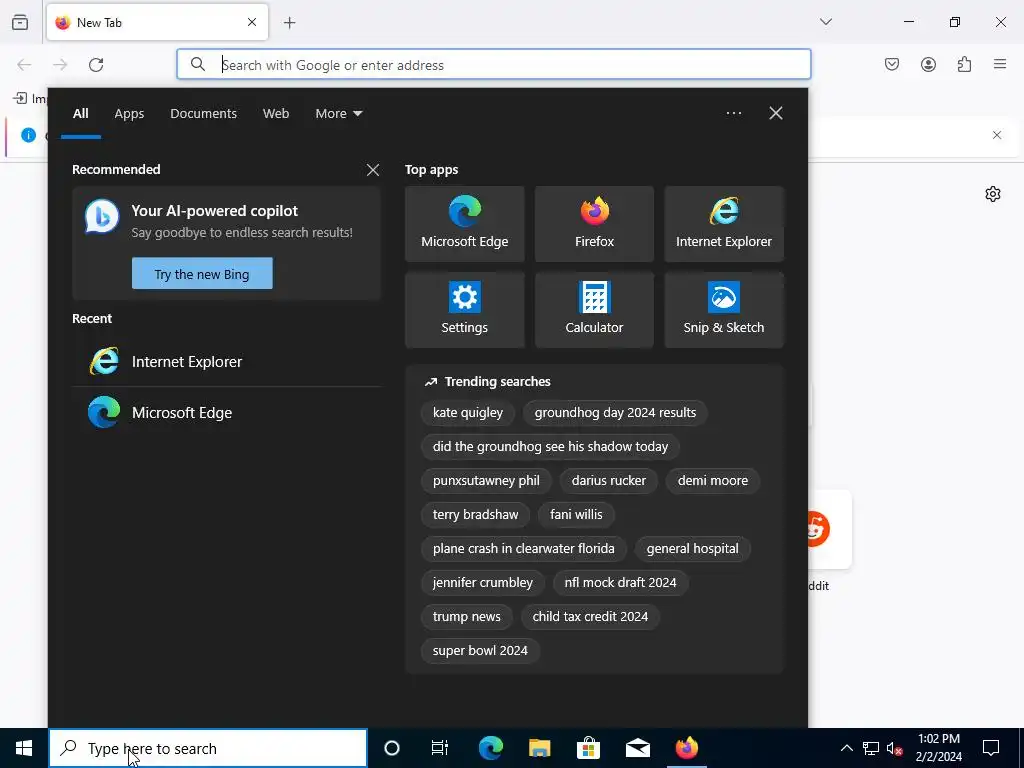The height and width of the screenshot is (768, 1024).
Task: Open Microsoft Edge in Recent list
Action: [x=227, y=413]
